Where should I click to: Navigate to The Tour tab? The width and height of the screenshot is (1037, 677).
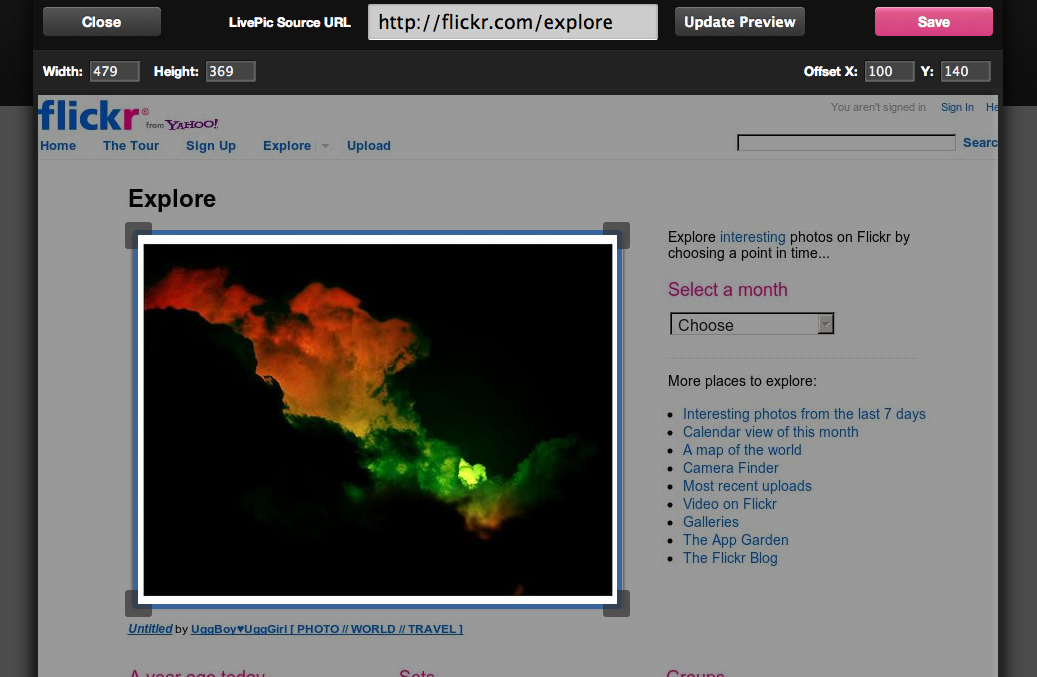(x=130, y=145)
